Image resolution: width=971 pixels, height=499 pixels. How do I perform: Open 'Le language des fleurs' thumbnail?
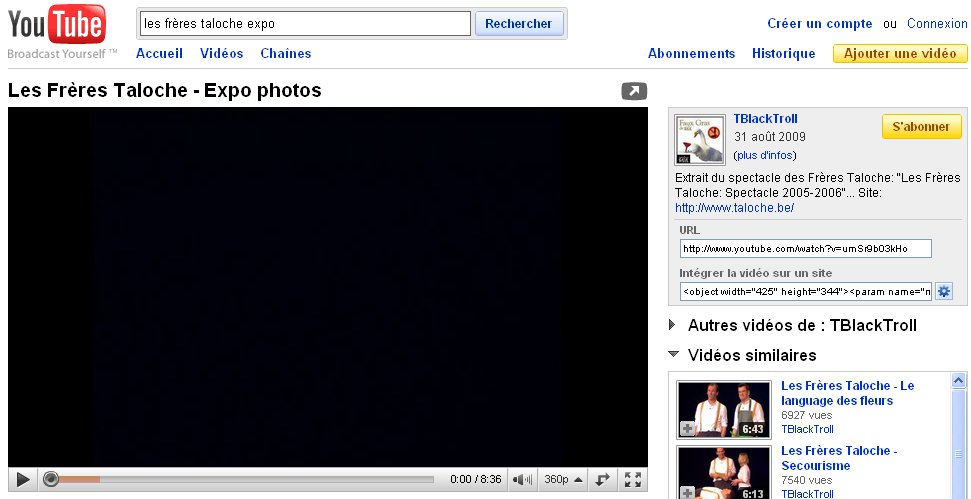[723, 409]
